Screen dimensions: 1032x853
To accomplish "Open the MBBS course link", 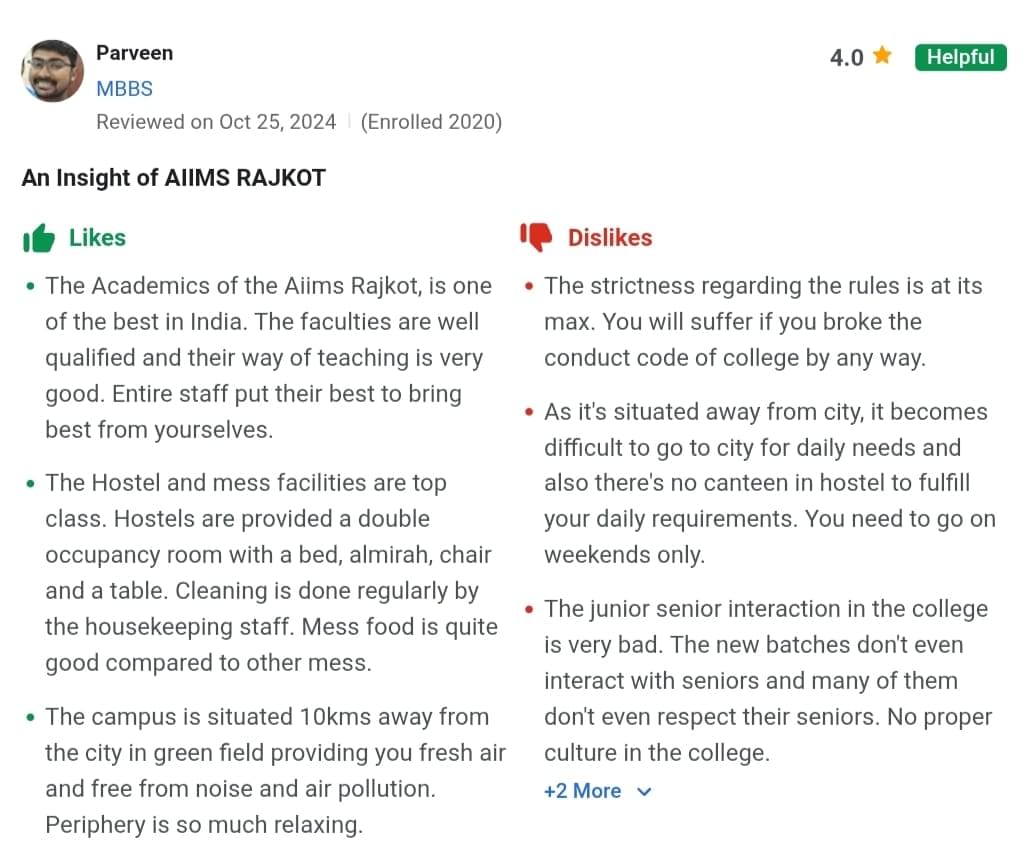I will click(x=124, y=88).
